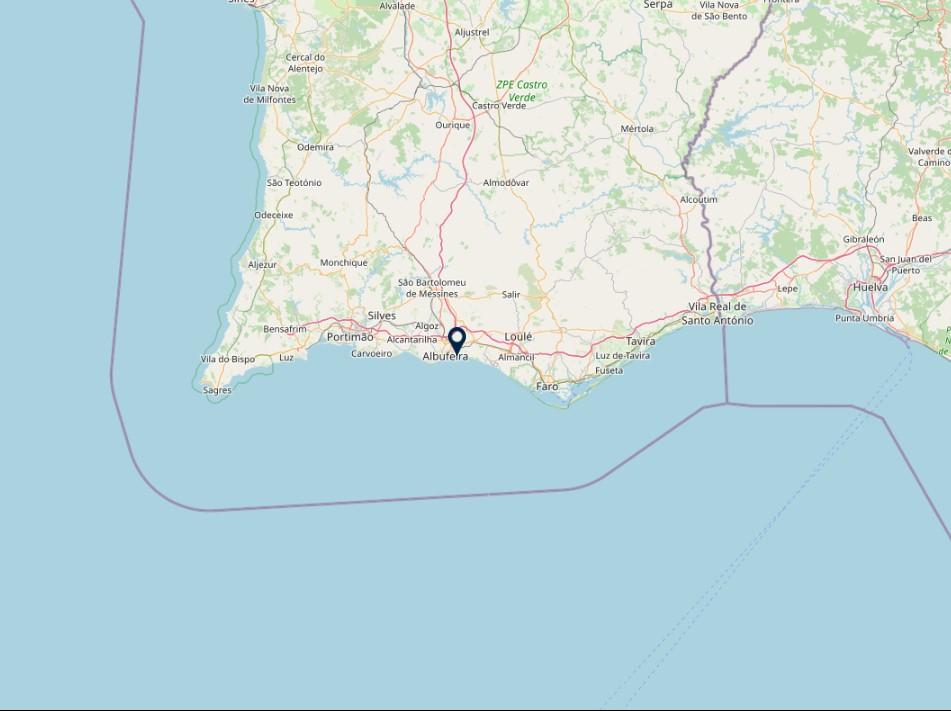The width and height of the screenshot is (951, 711).
Task: Click the Punta Umbría coastal label
Action: pyautogui.click(x=864, y=318)
